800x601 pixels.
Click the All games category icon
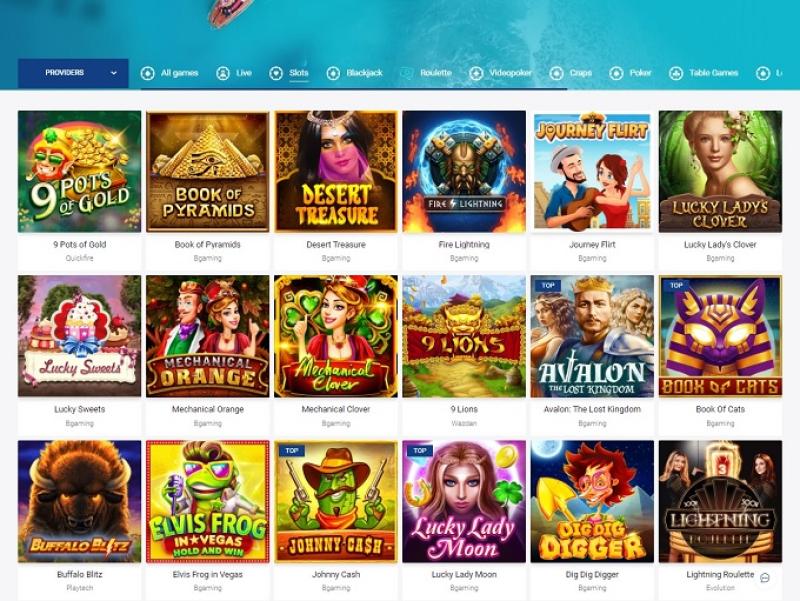click(147, 73)
